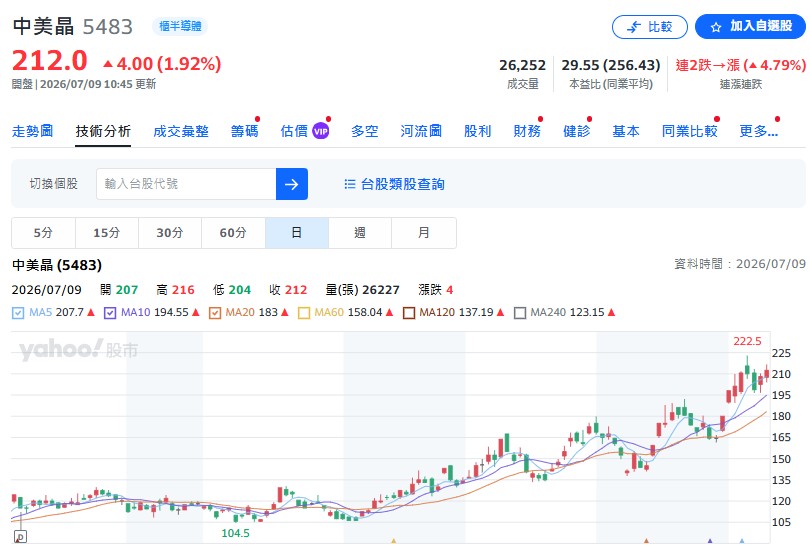Viewport: 810px width, 555px height.
Task: Click the VIP badge next to 估價
Action: (x=320, y=131)
